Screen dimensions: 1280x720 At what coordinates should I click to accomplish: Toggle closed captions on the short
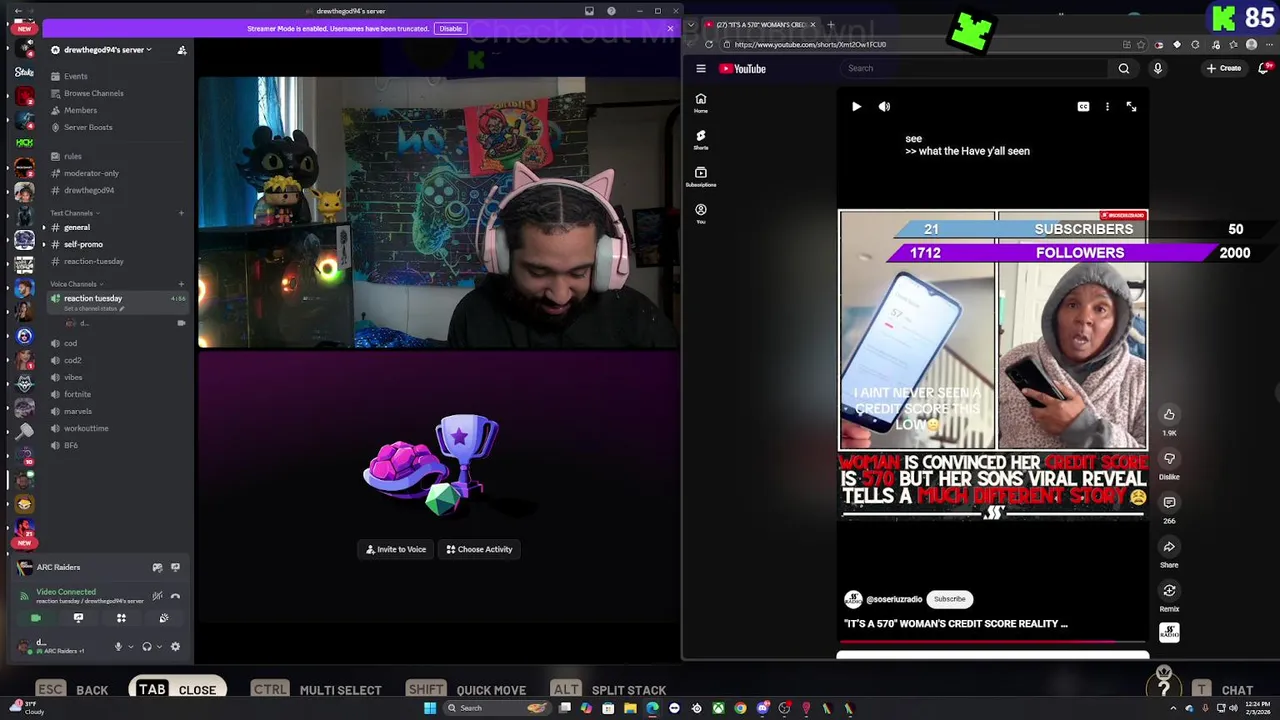[1083, 106]
